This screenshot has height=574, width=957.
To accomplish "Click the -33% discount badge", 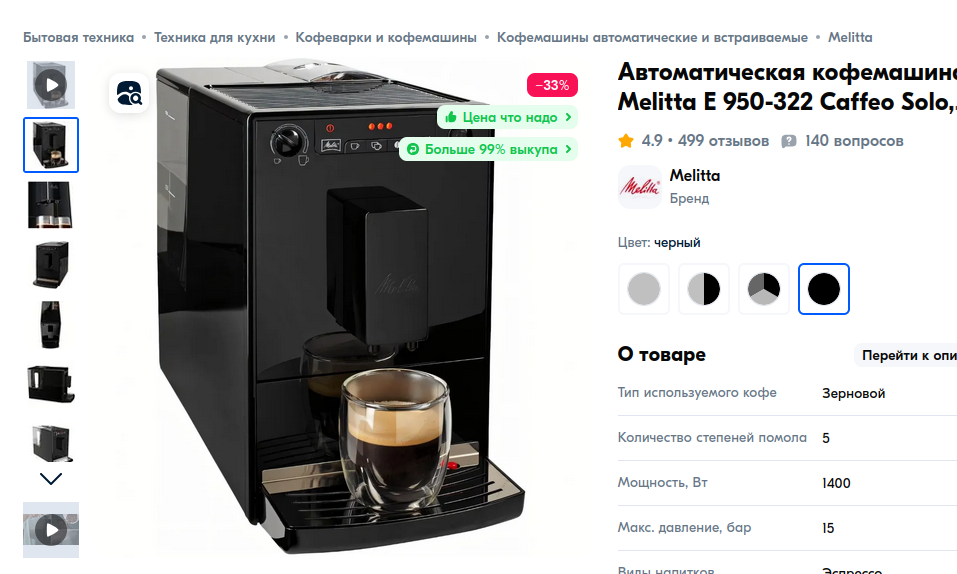I will (x=552, y=85).
